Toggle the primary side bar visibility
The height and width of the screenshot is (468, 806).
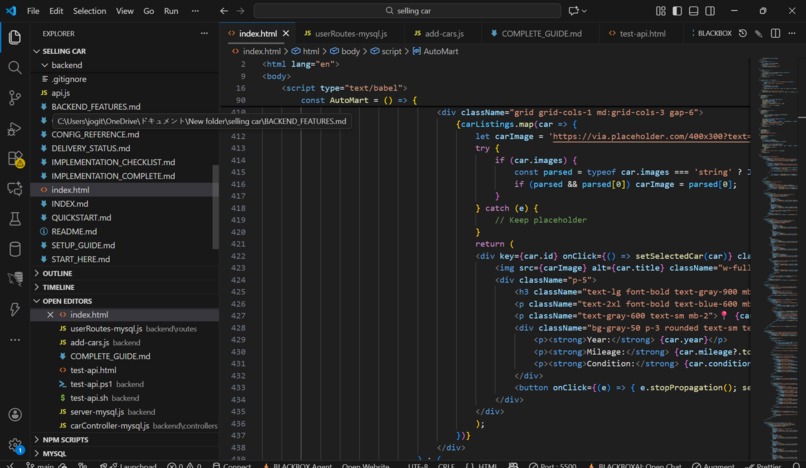[677, 11]
